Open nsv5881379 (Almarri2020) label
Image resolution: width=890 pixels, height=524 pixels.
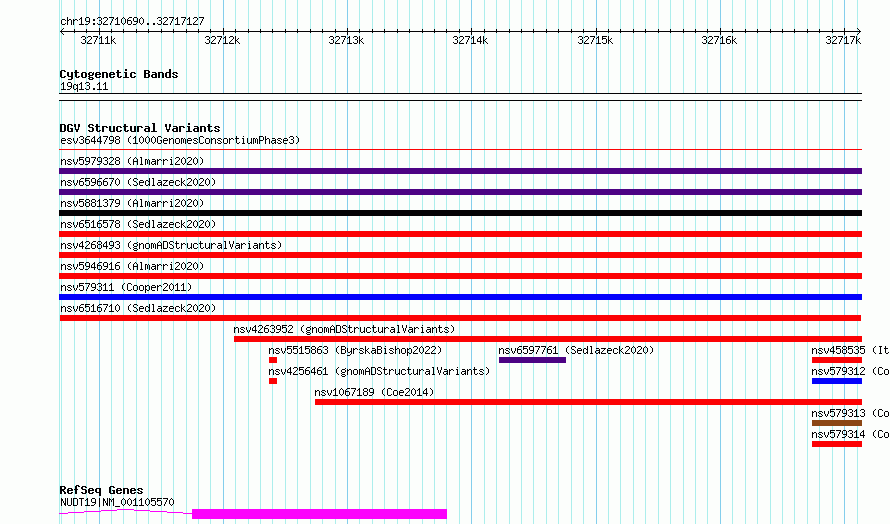132,203
